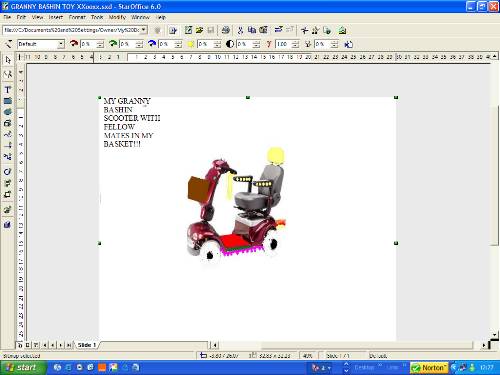500x375 pixels.
Task: Click the horizontal scrollbar right arrow
Action: coord(483,345)
